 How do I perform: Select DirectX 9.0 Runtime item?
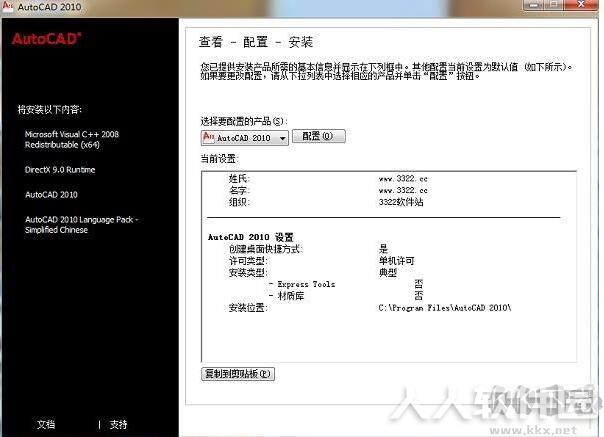click(x=60, y=170)
